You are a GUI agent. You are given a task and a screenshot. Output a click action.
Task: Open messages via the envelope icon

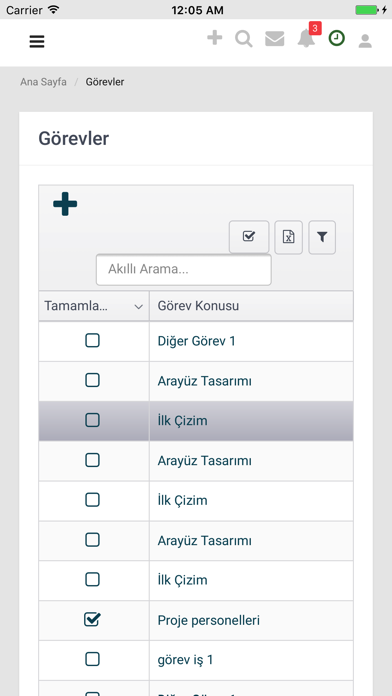(275, 39)
